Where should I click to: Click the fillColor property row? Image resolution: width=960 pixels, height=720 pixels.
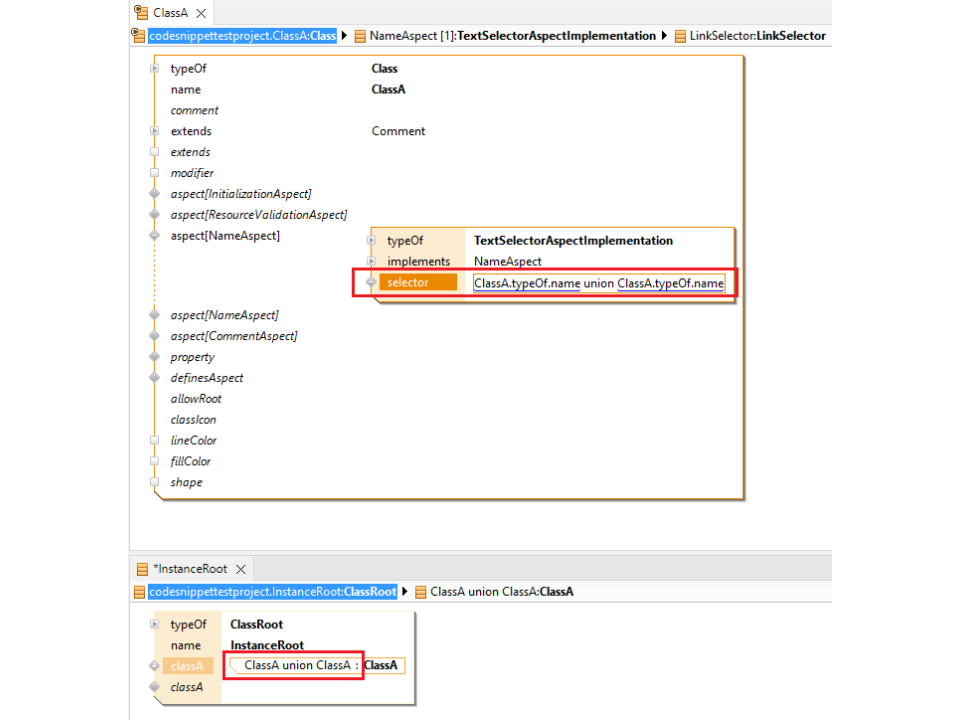pyautogui.click(x=193, y=461)
